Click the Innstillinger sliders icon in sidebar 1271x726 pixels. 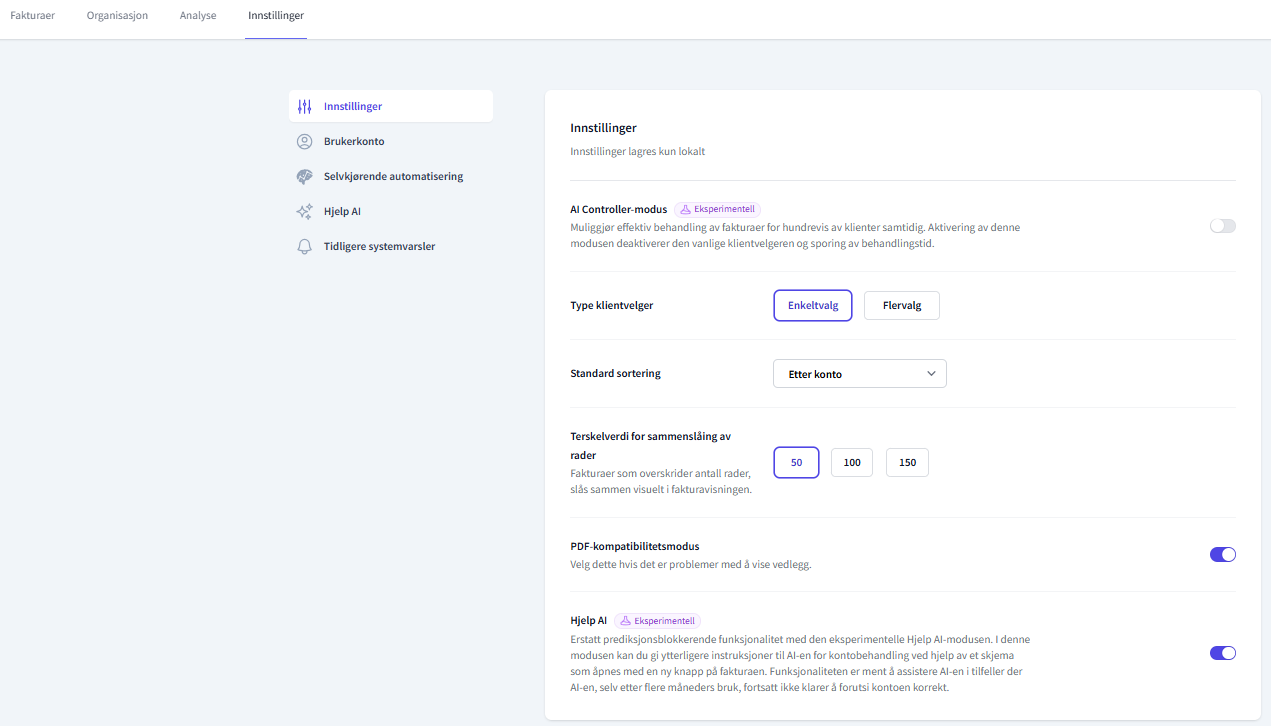tap(305, 107)
